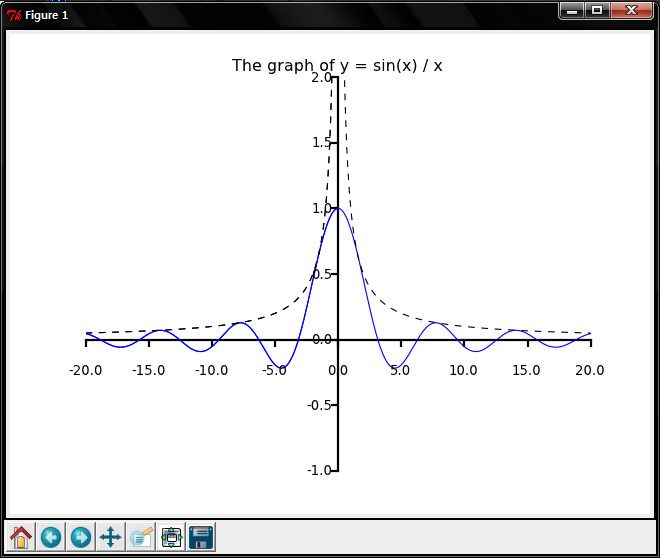Viewport: 660px width, 558px height.
Task: Click the Tk icon in the title bar
Action: coord(14,16)
